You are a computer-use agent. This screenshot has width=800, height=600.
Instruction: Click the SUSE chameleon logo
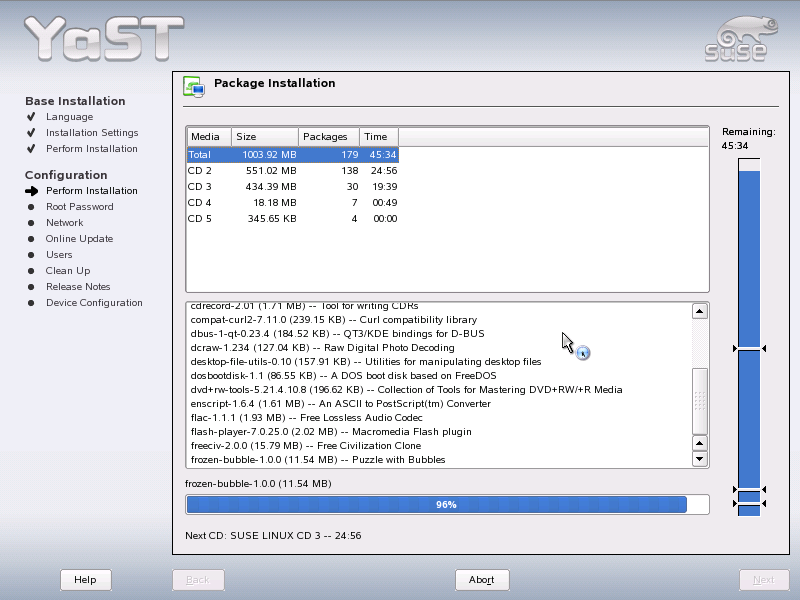click(x=741, y=39)
